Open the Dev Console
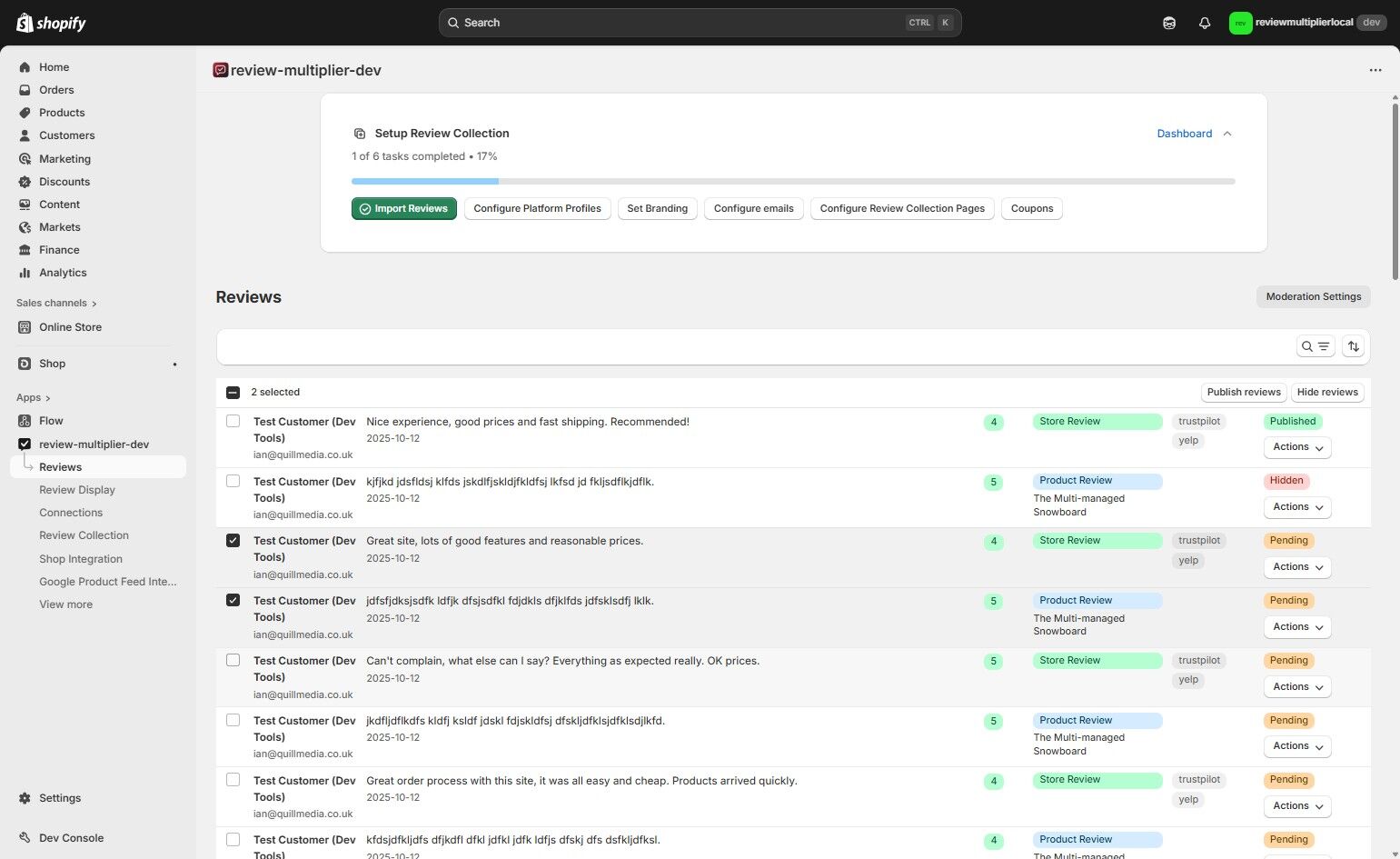The image size is (1400, 859). point(70,837)
